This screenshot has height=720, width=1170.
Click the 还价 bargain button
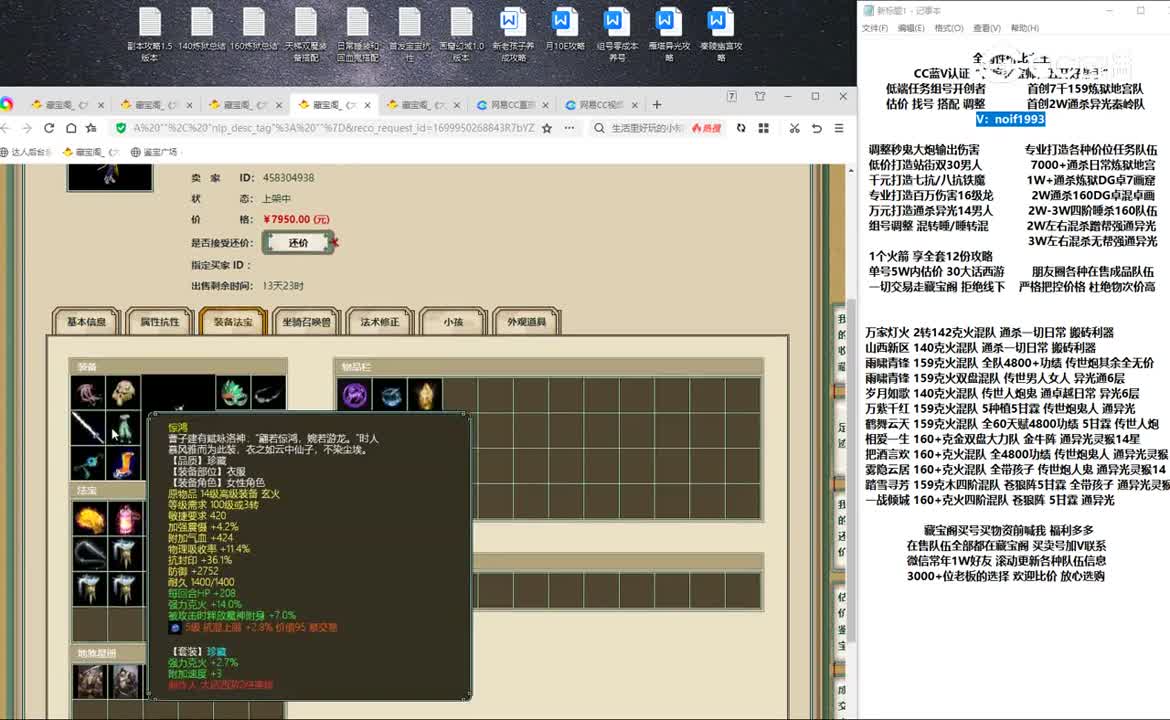298,242
